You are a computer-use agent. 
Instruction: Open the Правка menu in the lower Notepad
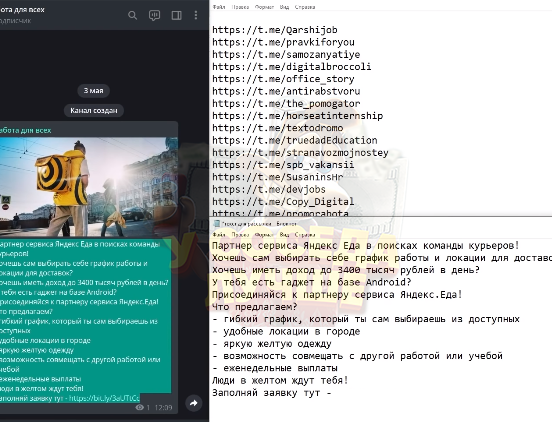click(240, 234)
